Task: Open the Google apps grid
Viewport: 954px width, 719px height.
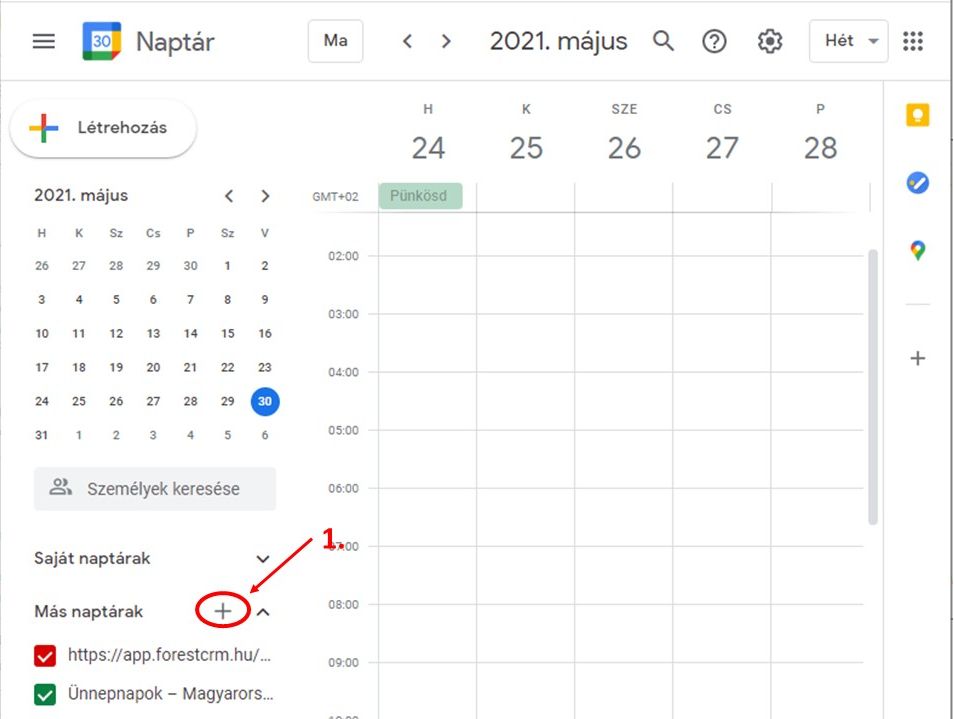Action: [912, 41]
